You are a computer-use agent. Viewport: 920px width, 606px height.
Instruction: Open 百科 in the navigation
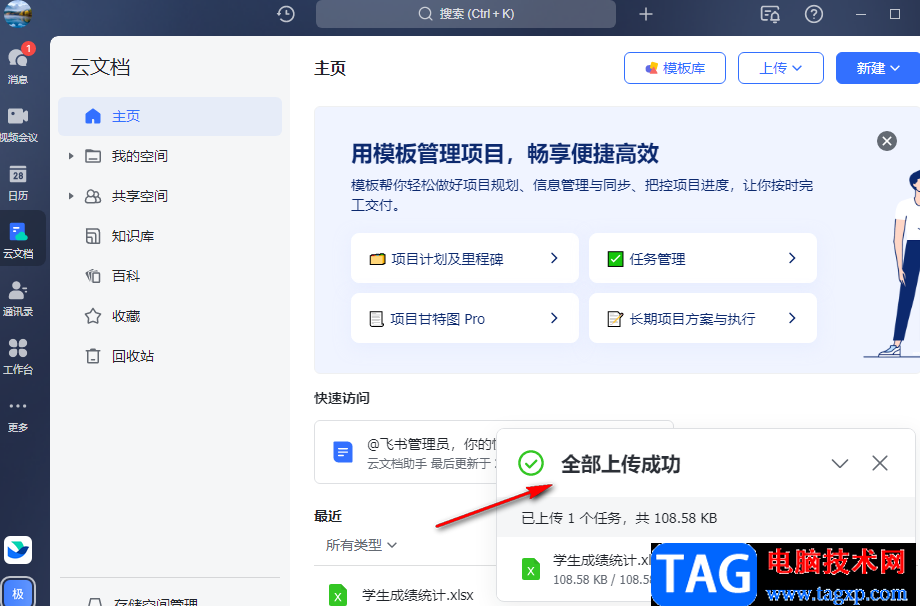pyautogui.click(x=126, y=276)
